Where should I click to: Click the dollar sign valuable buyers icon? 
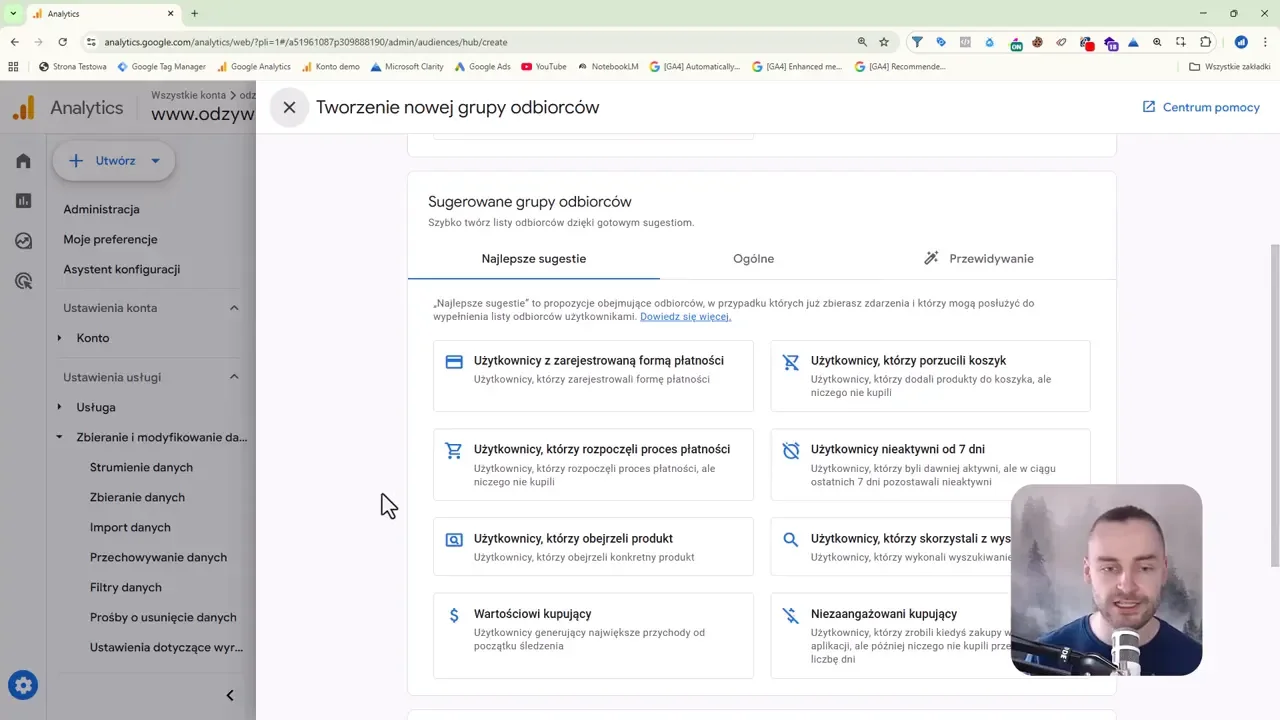pos(454,616)
